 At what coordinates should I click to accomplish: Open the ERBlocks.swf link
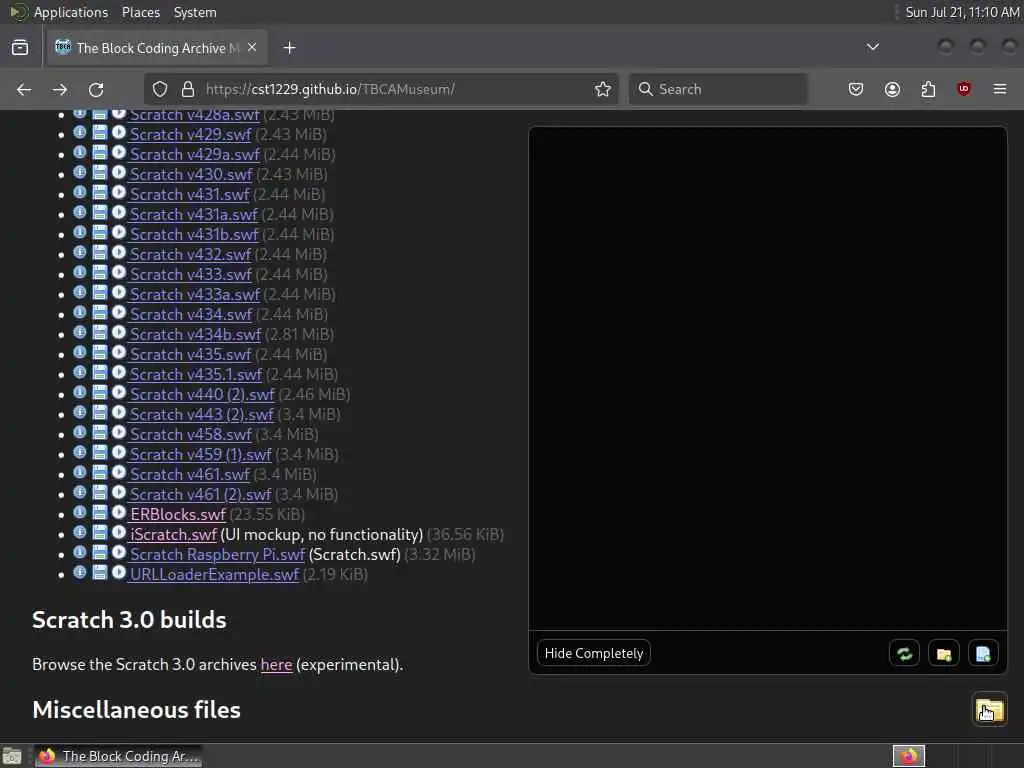pyautogui.click(x=178, y=515)
